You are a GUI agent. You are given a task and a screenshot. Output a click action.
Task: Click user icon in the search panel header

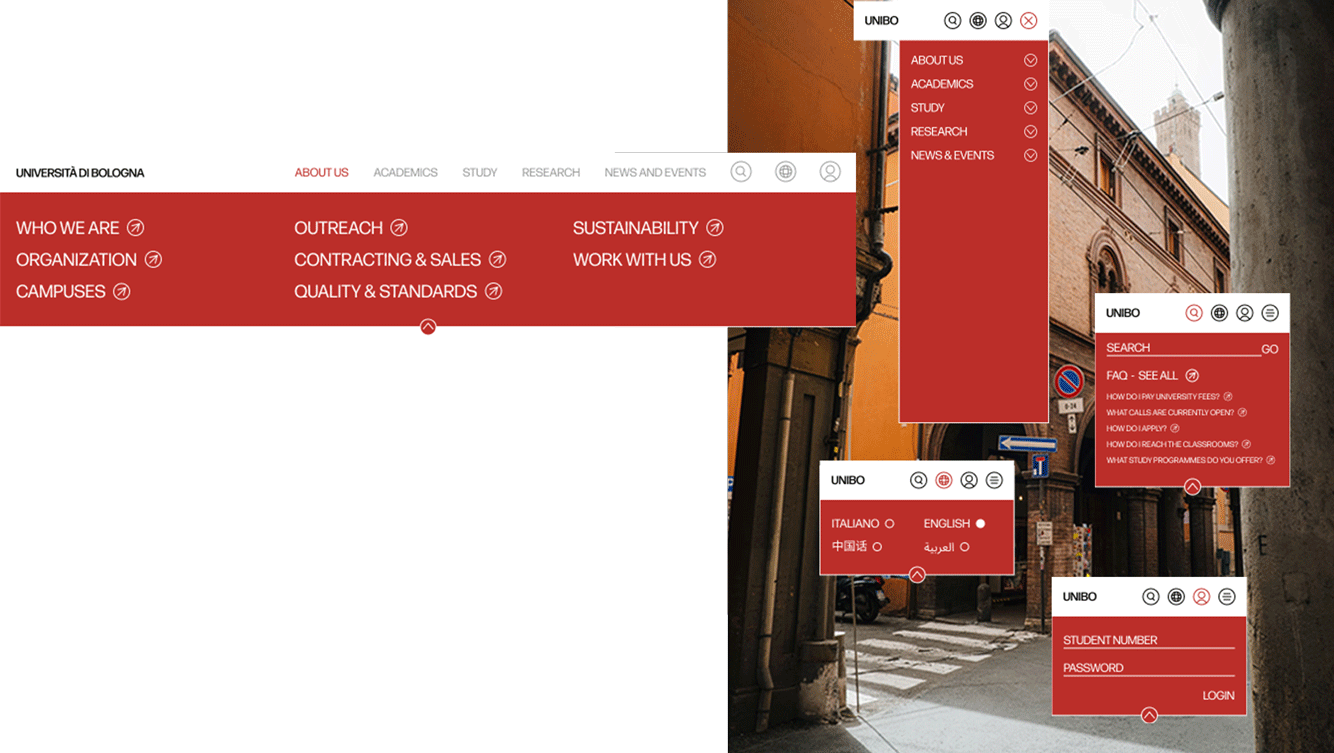(x=1245, y=313)
